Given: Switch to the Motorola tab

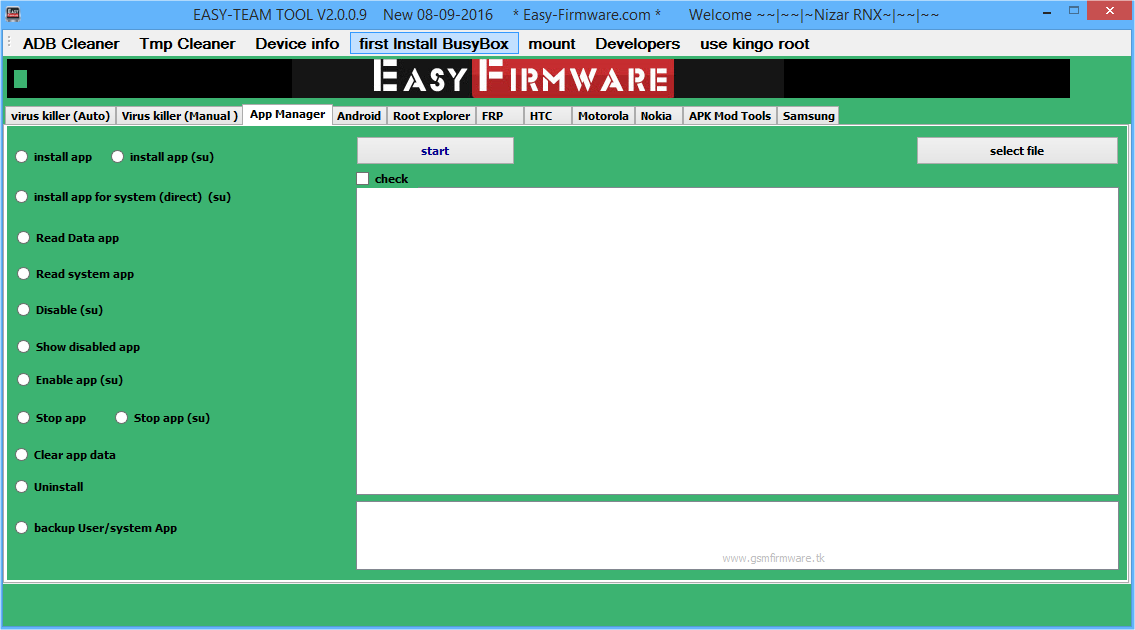Looking at the screenshot, I should pyautogui.click(x=603, y=116).
